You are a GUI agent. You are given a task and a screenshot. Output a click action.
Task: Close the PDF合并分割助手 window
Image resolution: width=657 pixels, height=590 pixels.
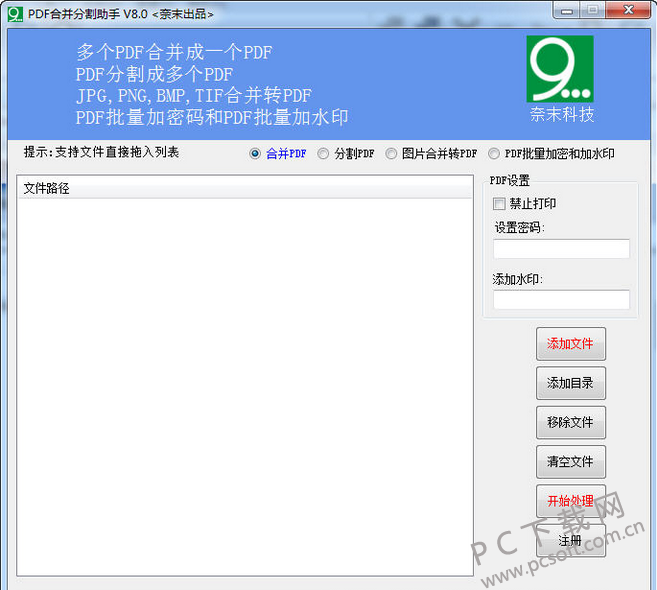coord(629,10)
